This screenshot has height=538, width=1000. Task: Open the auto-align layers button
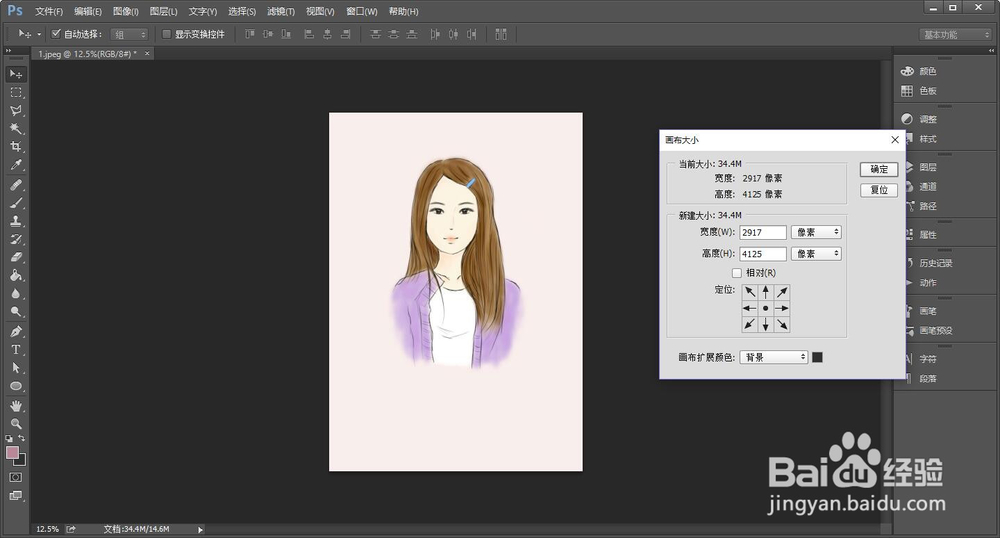(501, 34)
